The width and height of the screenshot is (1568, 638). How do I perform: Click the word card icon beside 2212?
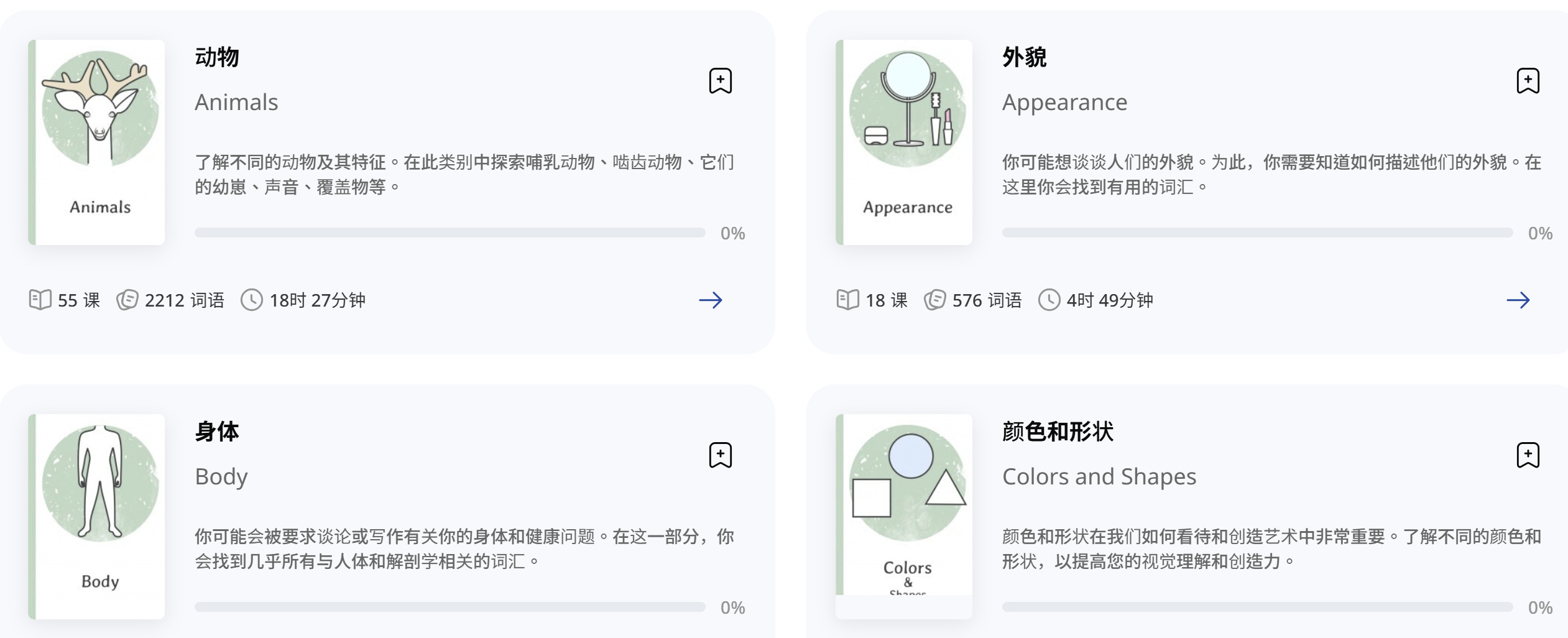point(127,300)
